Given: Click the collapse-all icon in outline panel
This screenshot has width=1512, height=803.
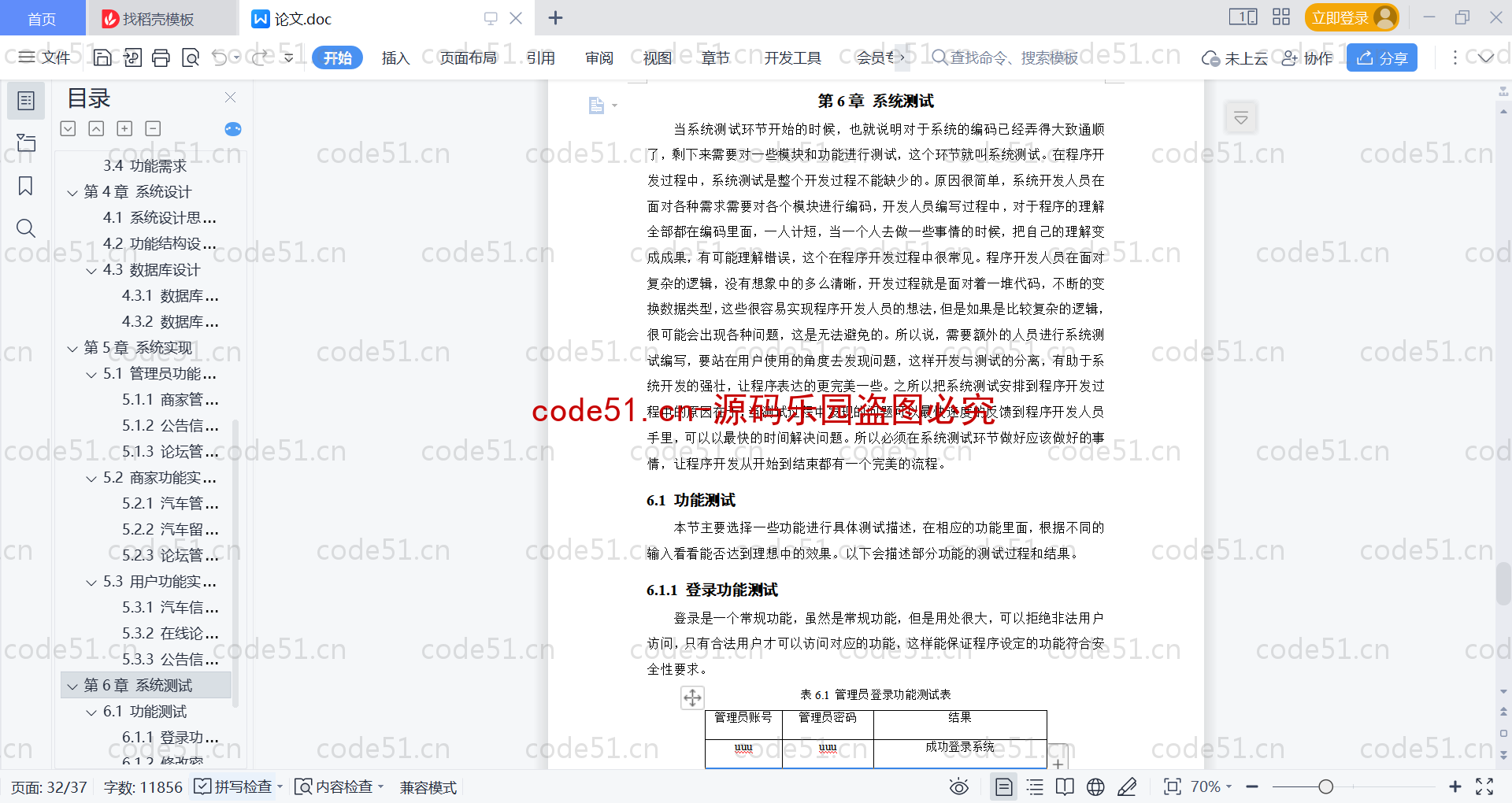Looking at the screenshot, I should click(96, 128).
